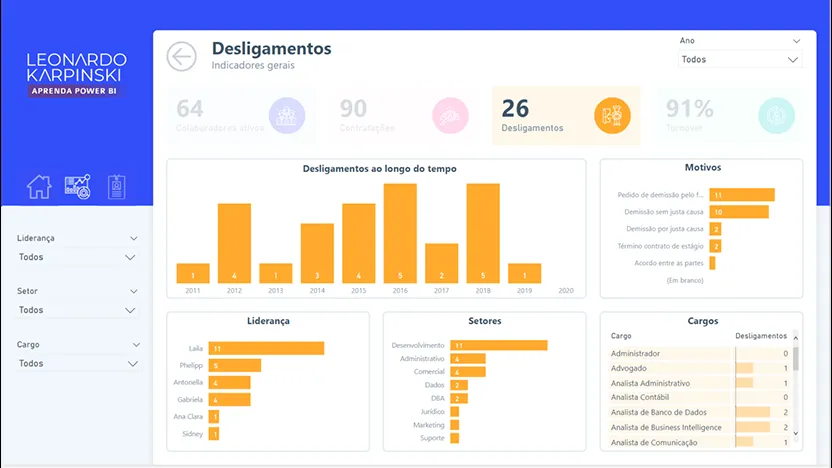Open the Setor Todos dropdown
The width and height of the screenshot is (832, 468).
coord(76,310)
